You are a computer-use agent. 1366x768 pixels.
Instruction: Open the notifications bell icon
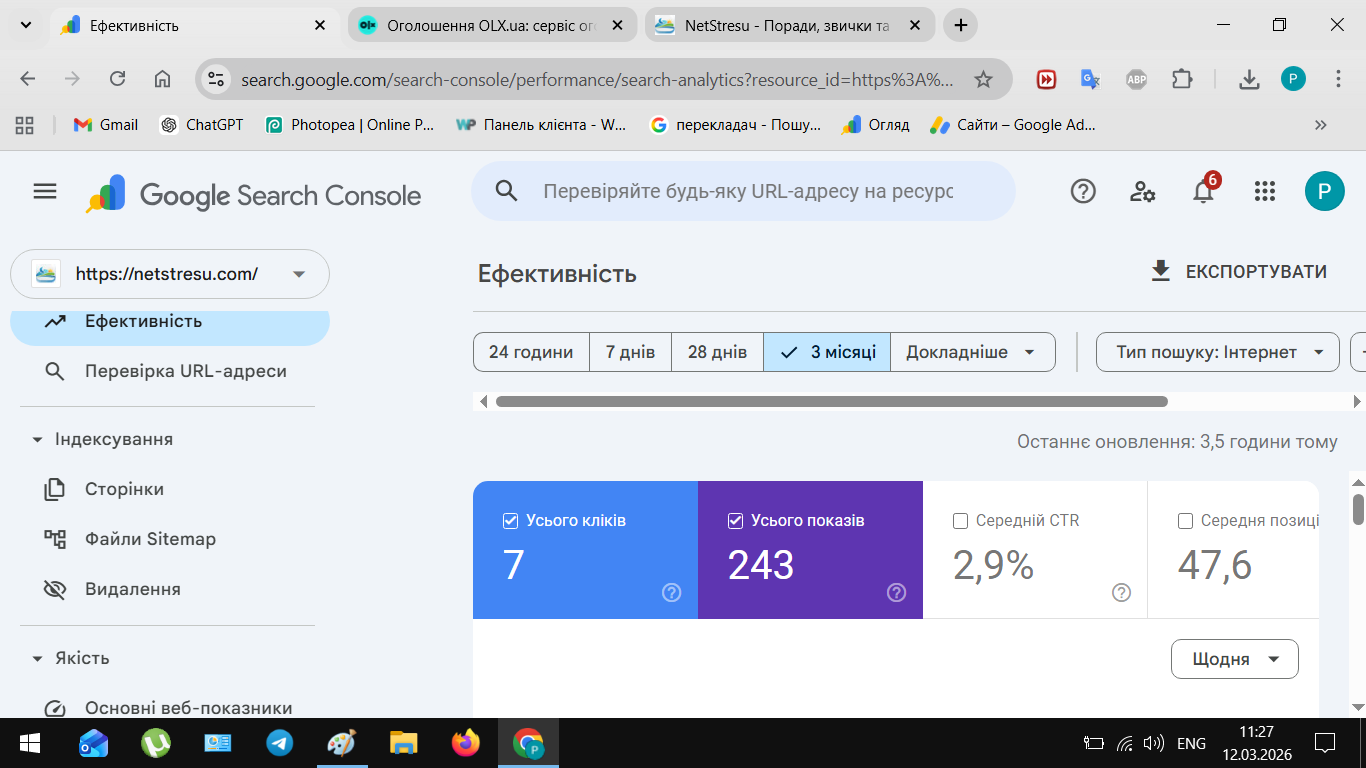1203,192
